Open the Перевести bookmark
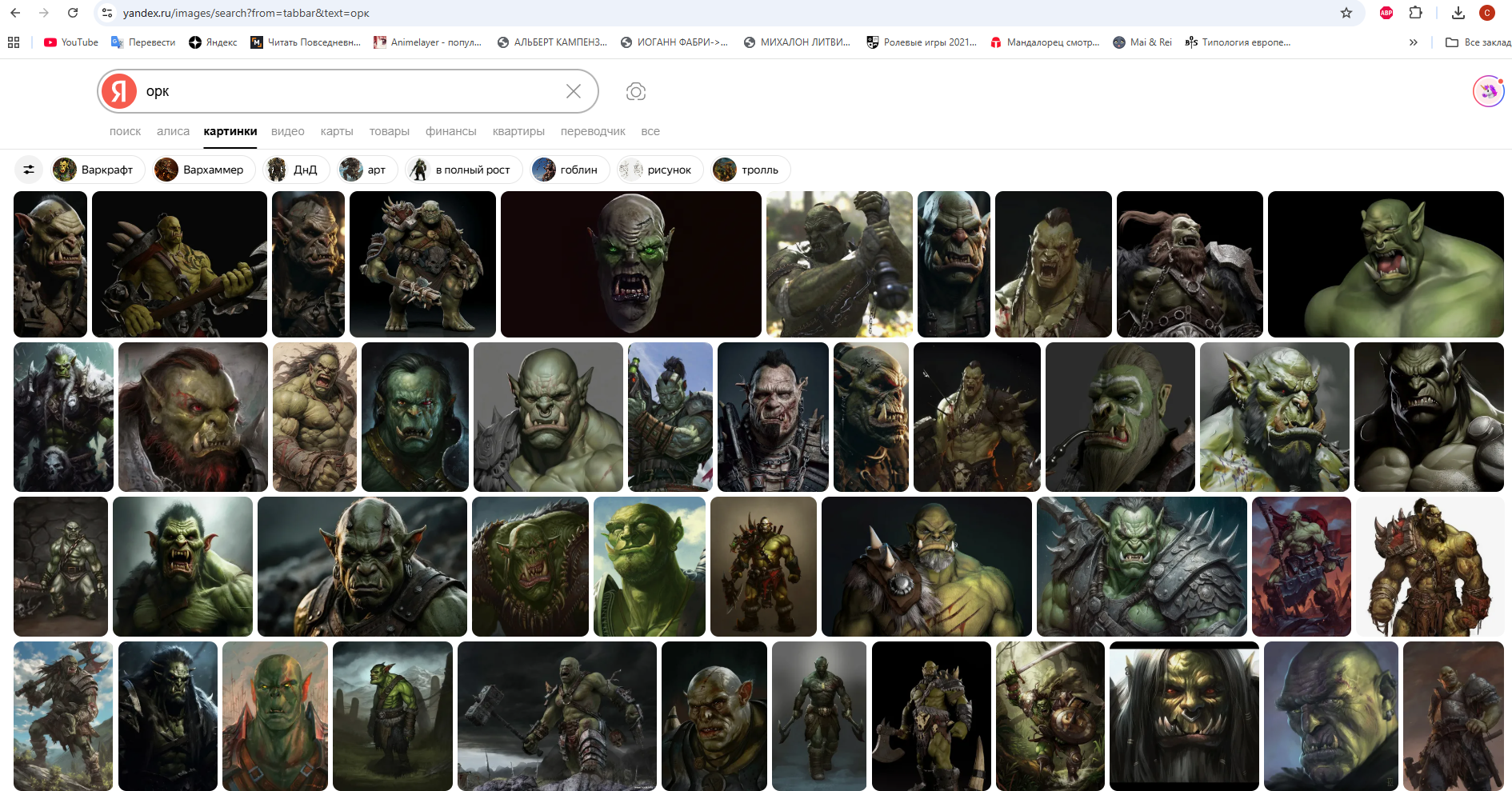1512x791 pixels. coord(143,42)
